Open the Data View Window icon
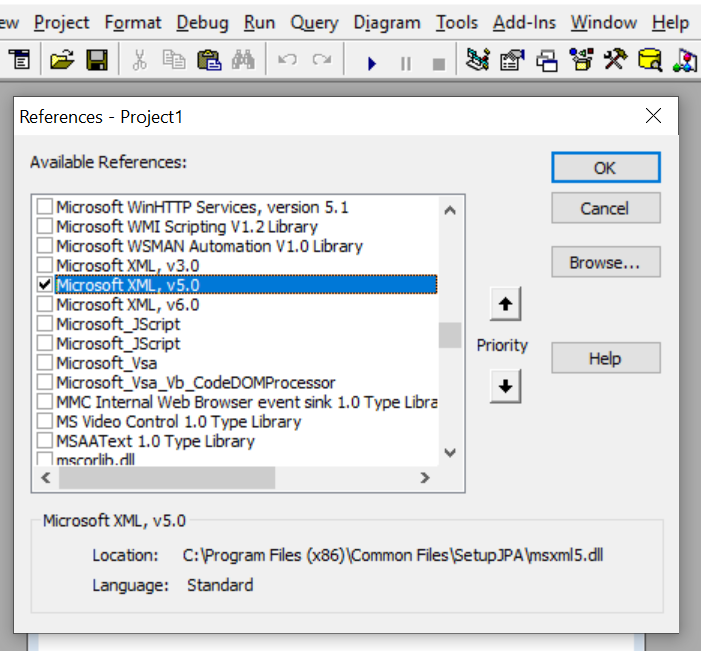The height and width of the screenshot is (651, 701). (x=650, y=59)
